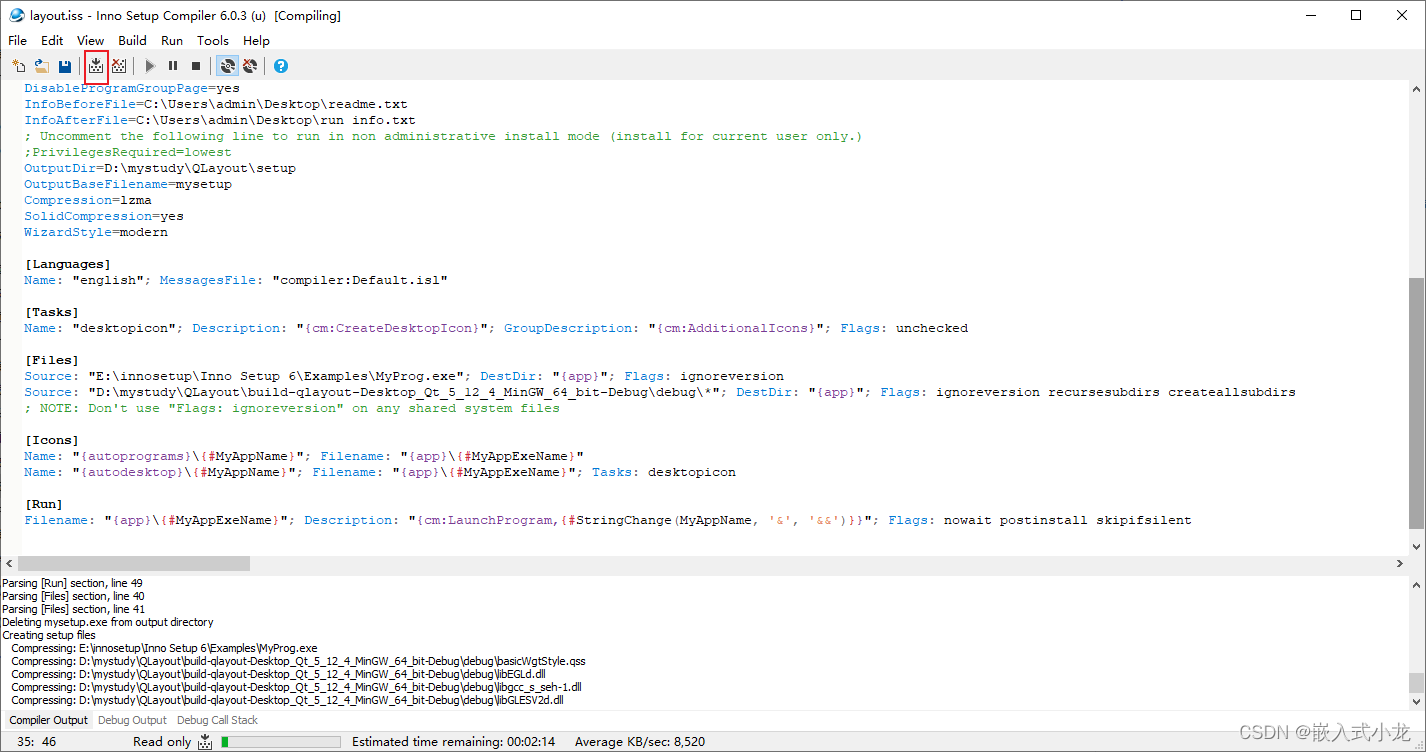Click output panel scrollbar down arrow
1426x752 pixels.
[1416, 701]
